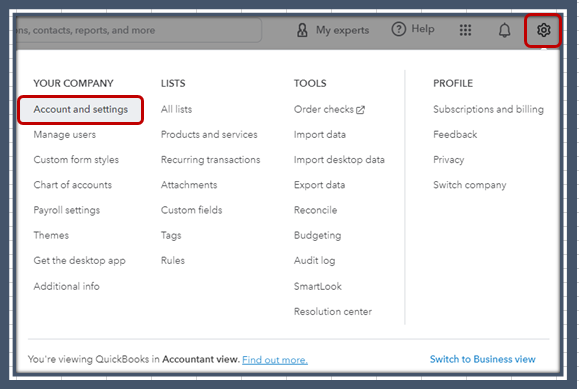The width and height of the screenshot is (579, 389).
Task: Open Custom fields
Action: click(x=192, y=210)
